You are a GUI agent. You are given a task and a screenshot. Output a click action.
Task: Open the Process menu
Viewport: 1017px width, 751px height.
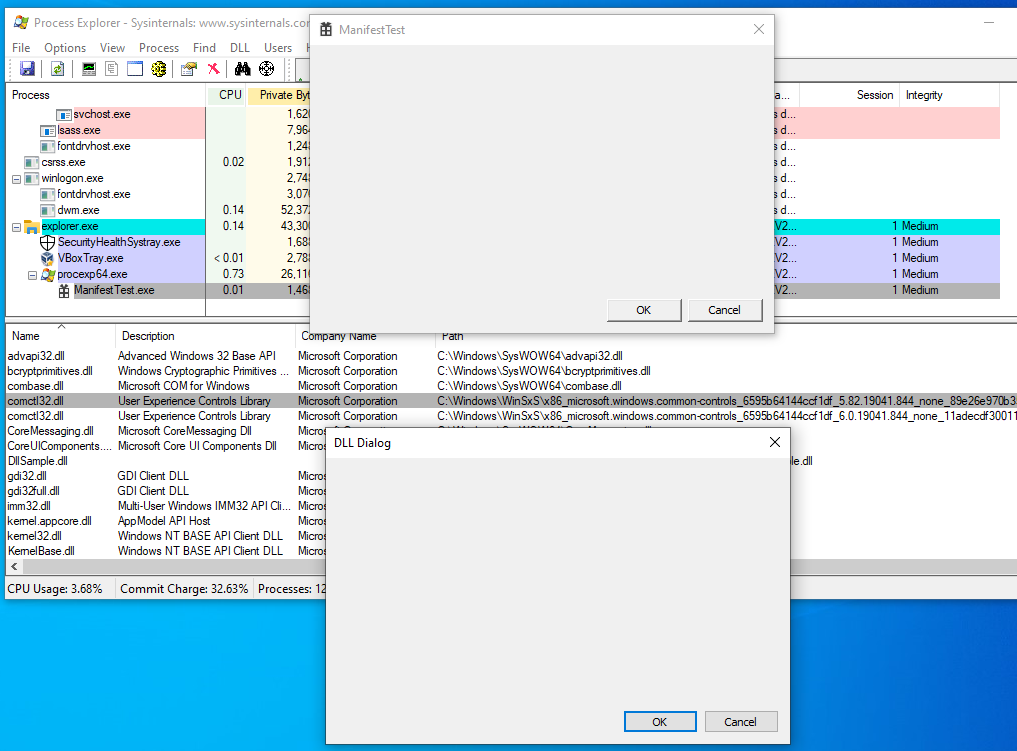coord(159,48)
